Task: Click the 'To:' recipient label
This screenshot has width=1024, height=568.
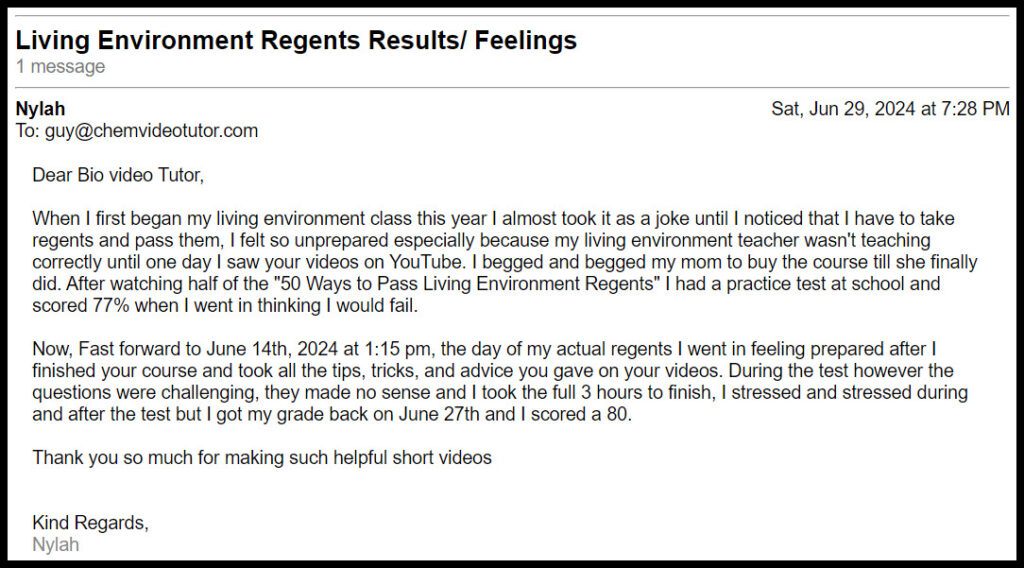Action: [x=27, y=131]
